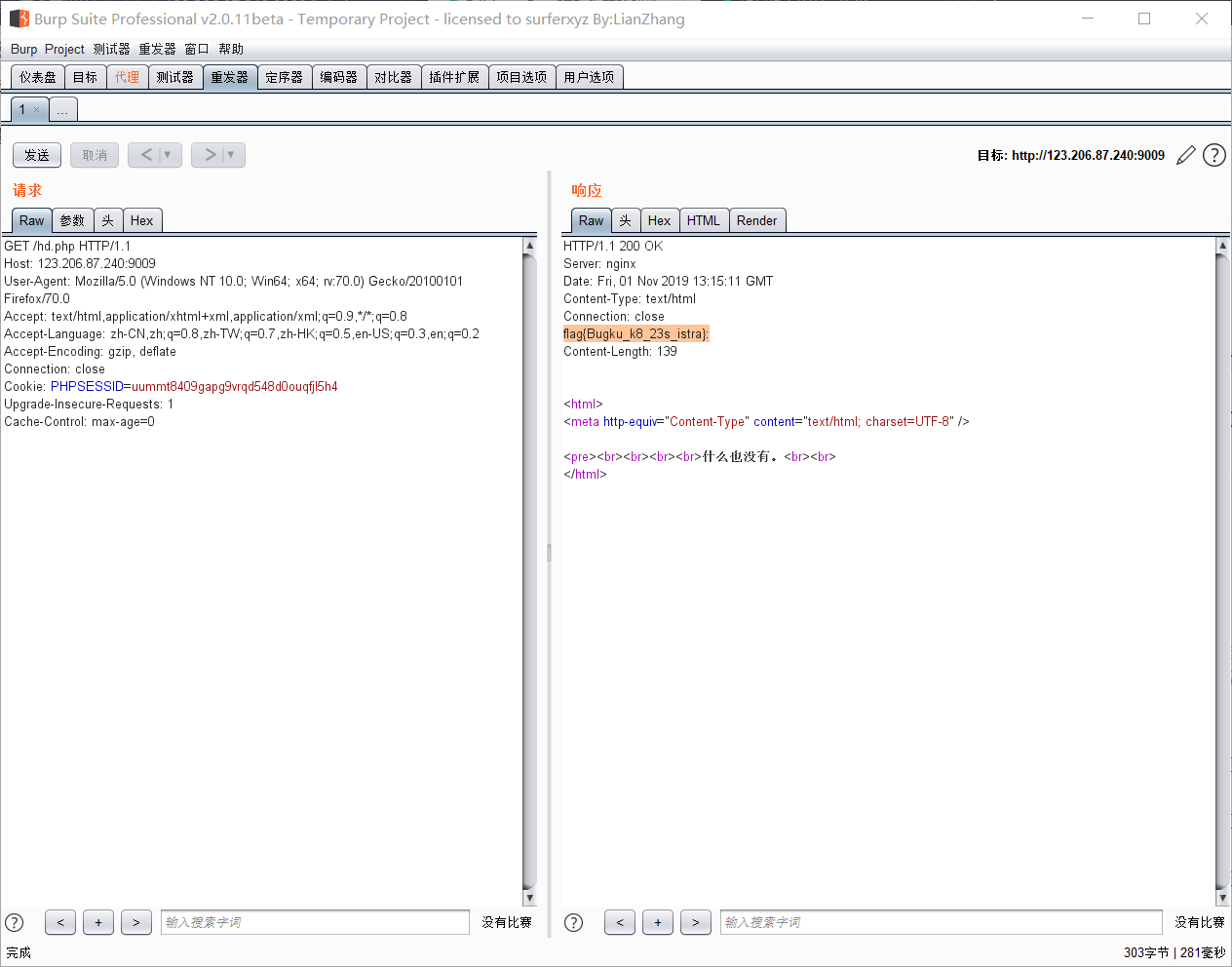Click the target URL http://123.206.87.240:9009

(x=1088, y=155)
